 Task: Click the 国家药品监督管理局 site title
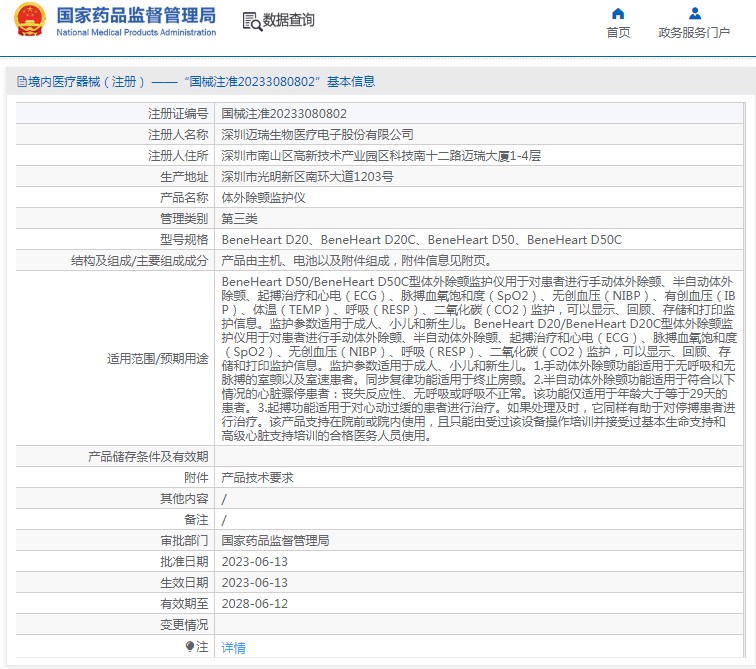[136, 15]
